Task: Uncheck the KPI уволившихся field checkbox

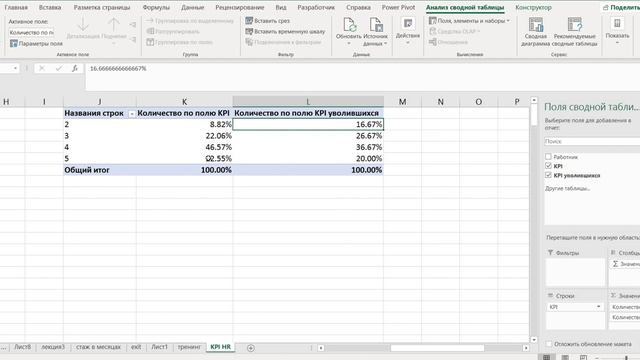Action: coord(548,175)
